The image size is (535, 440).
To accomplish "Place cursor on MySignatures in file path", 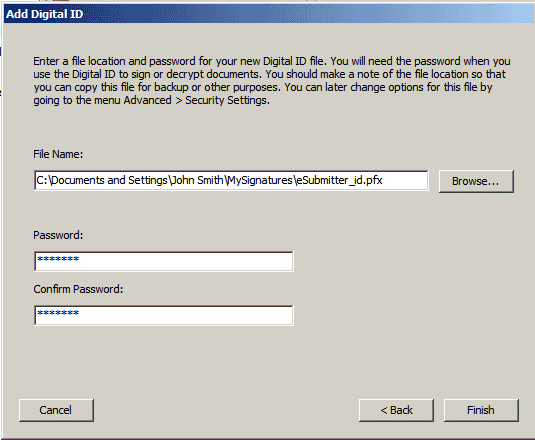I will (x=260, y=180).
